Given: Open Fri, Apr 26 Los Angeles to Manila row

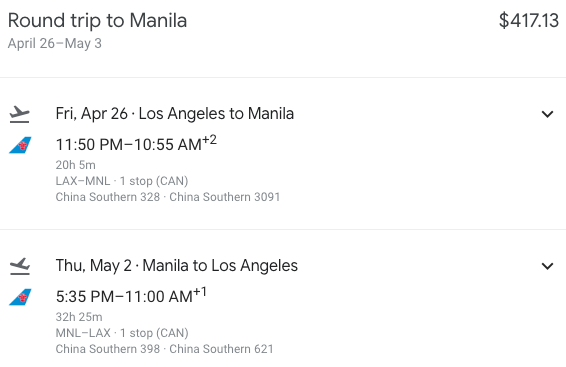Looking at the screenshot, I should pos(175,114).
